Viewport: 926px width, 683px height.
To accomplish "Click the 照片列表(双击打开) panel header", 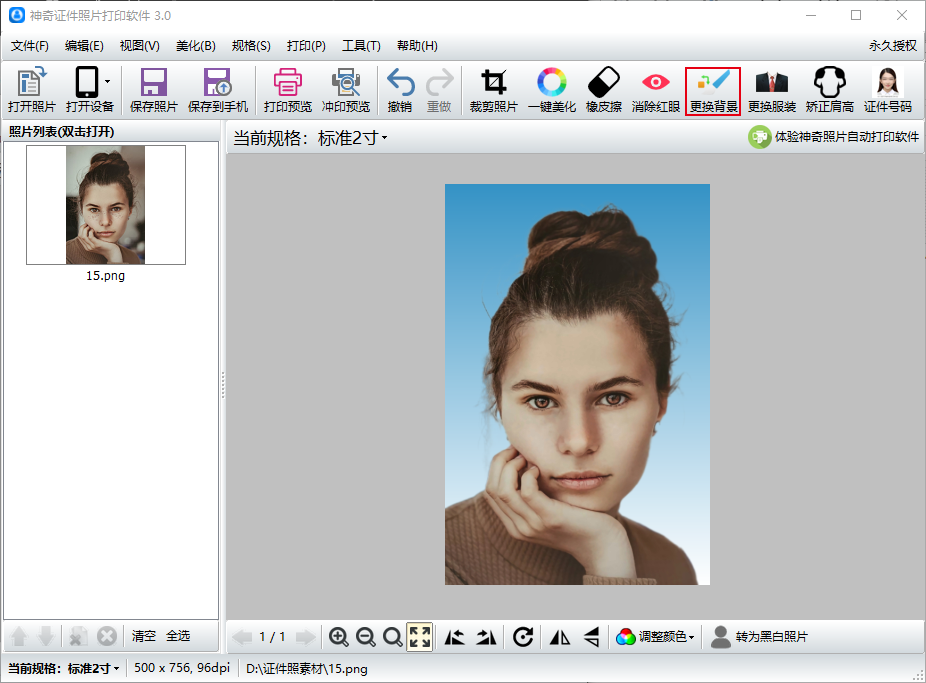I will coord(61,131).
